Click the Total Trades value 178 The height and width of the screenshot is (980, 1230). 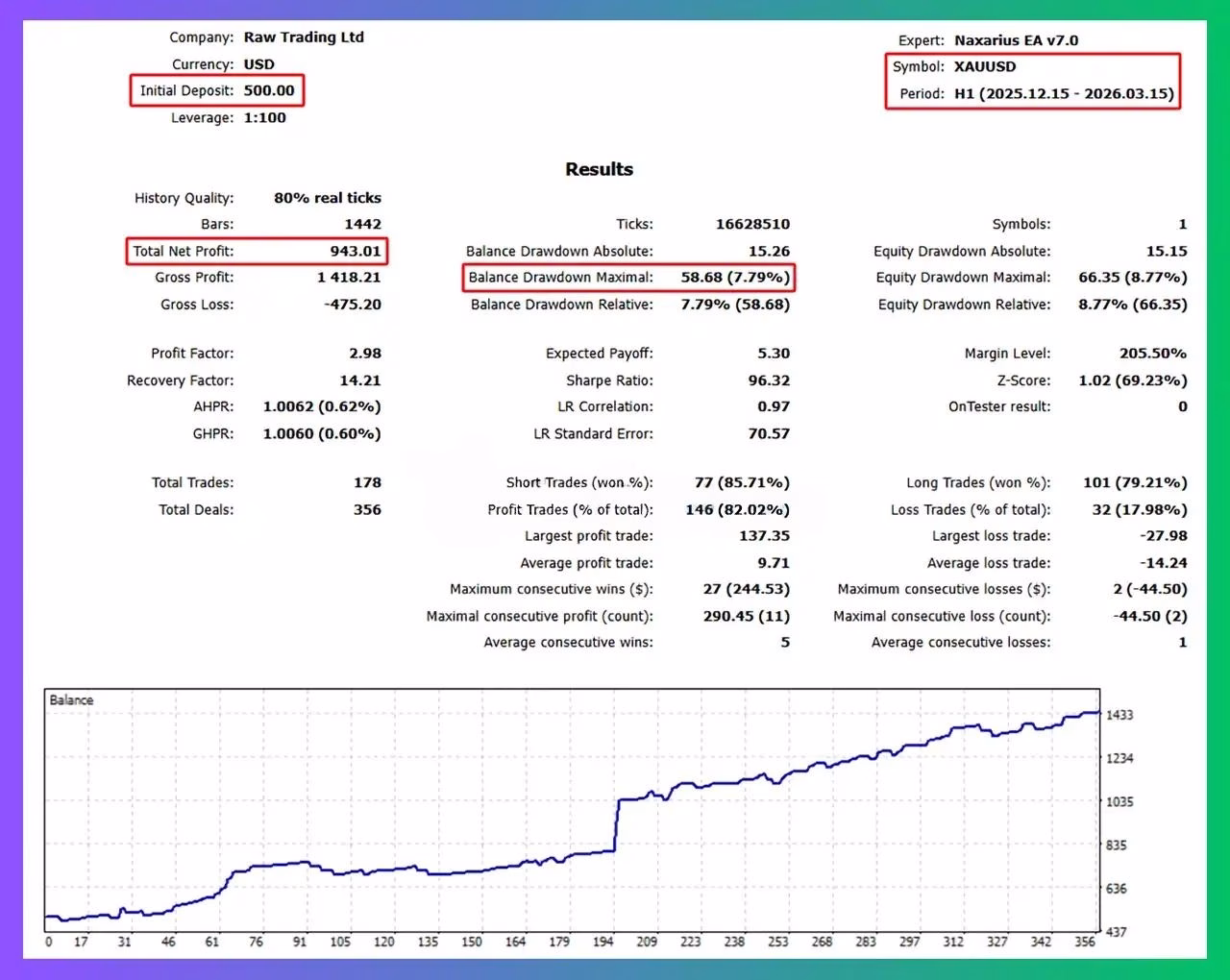coord(367,482)
